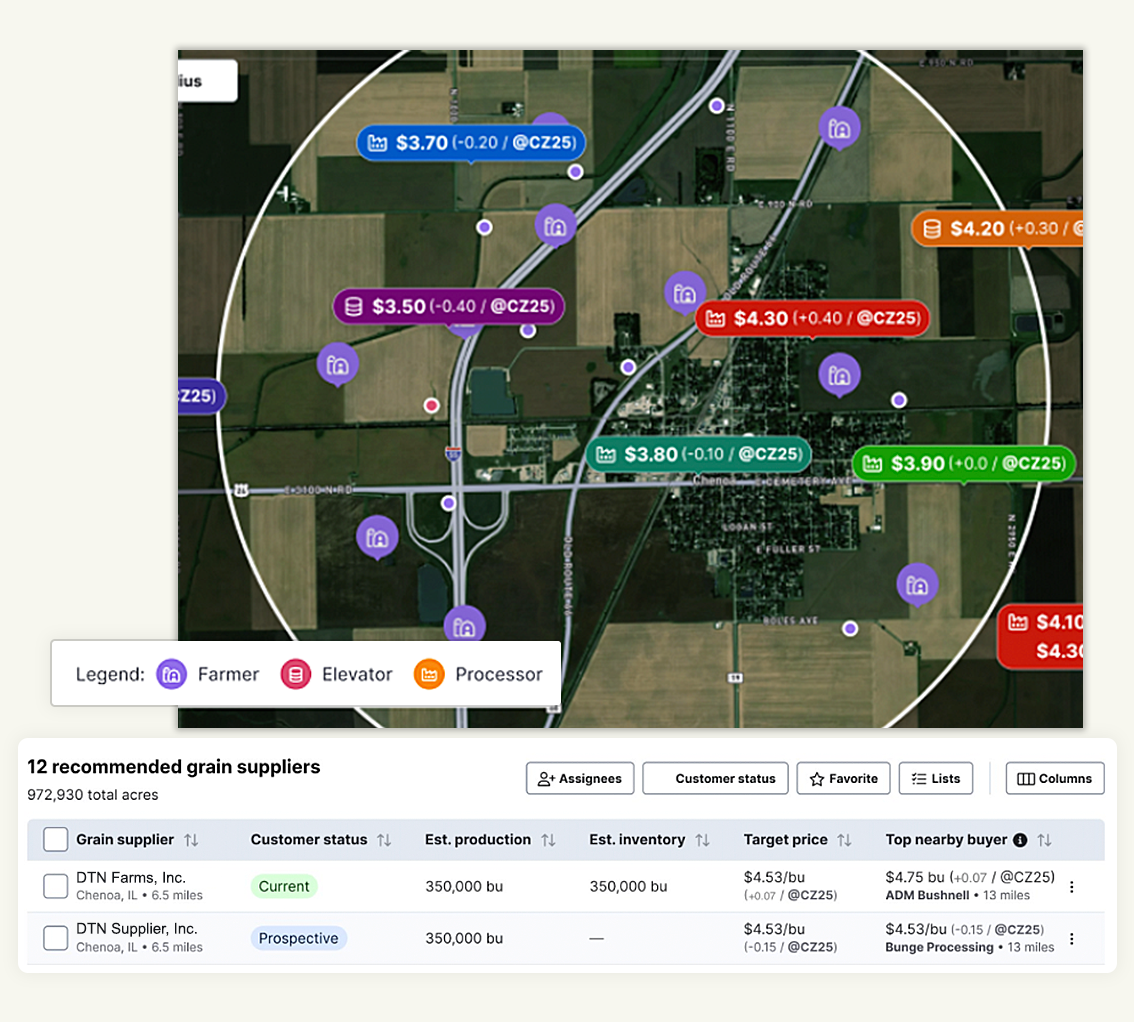Select the $3.80 teal price marker
The width and height of the screenshot is (1134, 1022).
(698, 455)
